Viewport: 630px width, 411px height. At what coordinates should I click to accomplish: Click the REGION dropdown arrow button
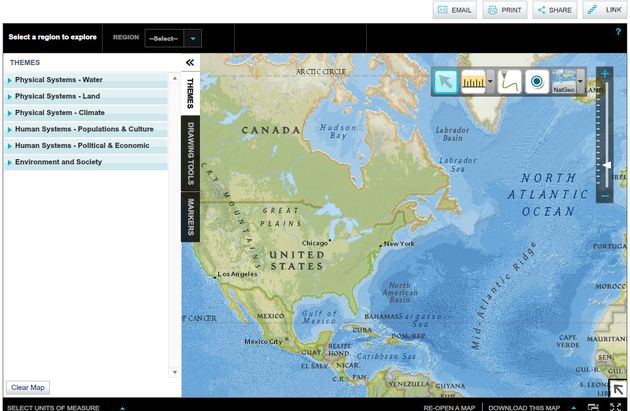tap(193, 39)
